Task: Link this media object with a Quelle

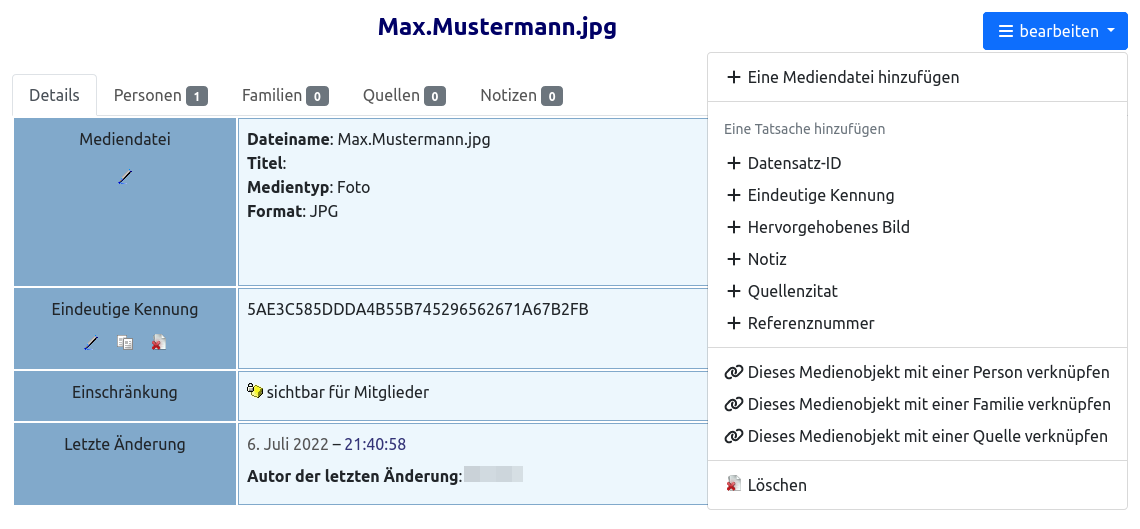Action: coord(918,436)
